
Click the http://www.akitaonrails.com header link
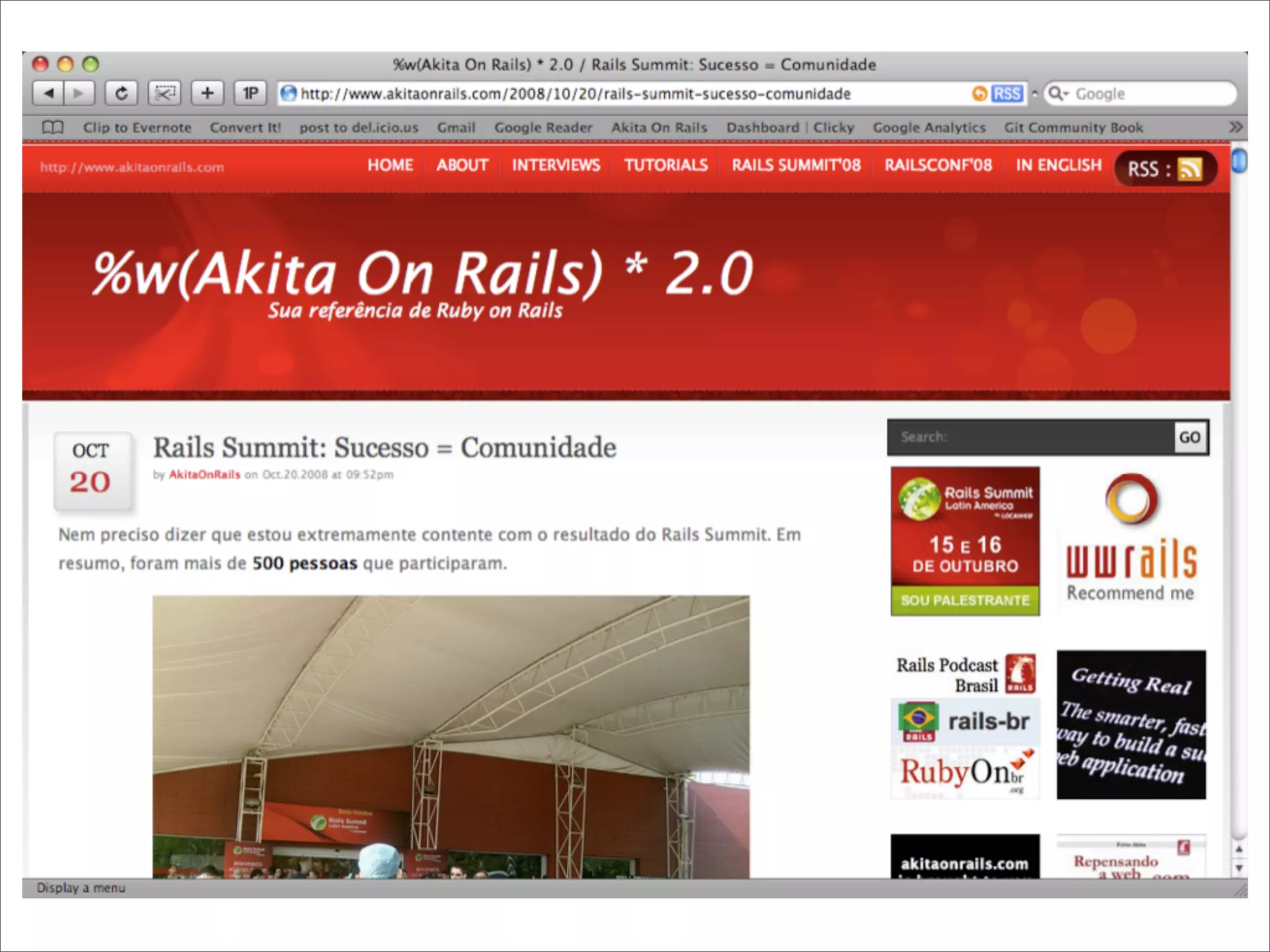coord(132,167)
